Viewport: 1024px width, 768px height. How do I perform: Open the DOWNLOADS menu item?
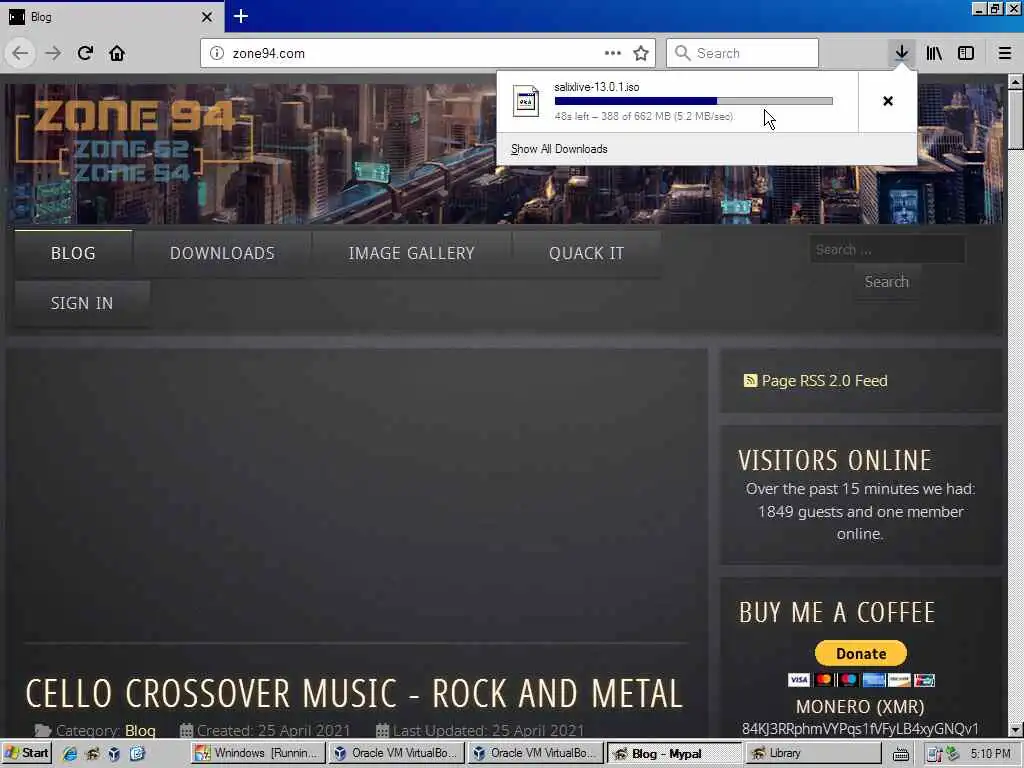point(222,253)
